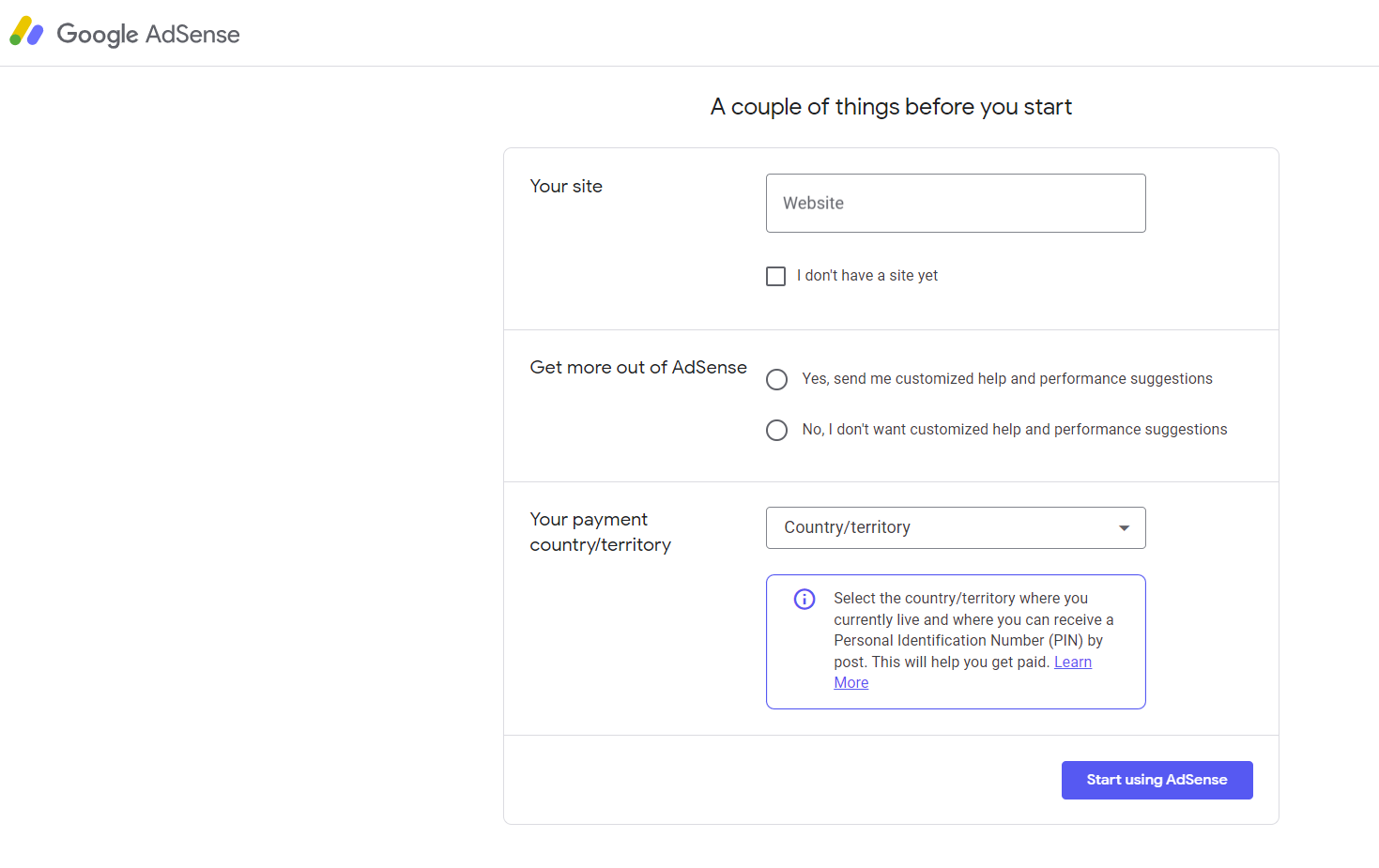Image resolution: width=1379 pixels, height=868 pixels.
Task: Click the "Your payment country/territory" label
Action: pyautogui.click(x=600, y=532)
